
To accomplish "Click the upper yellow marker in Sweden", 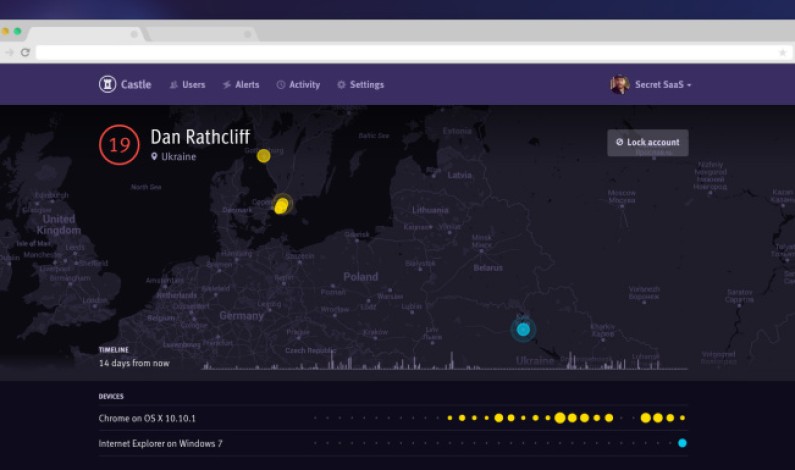I will (x=263, y=155).
